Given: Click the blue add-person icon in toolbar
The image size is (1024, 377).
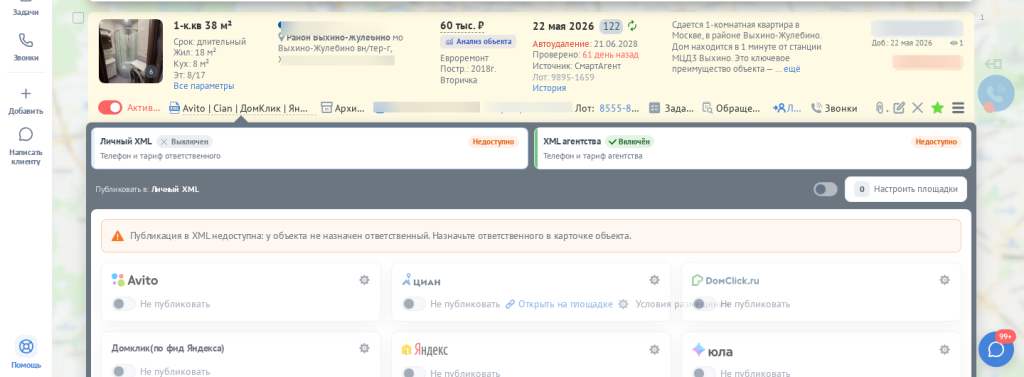Looking at the screenshot, I should click(779, 108).
